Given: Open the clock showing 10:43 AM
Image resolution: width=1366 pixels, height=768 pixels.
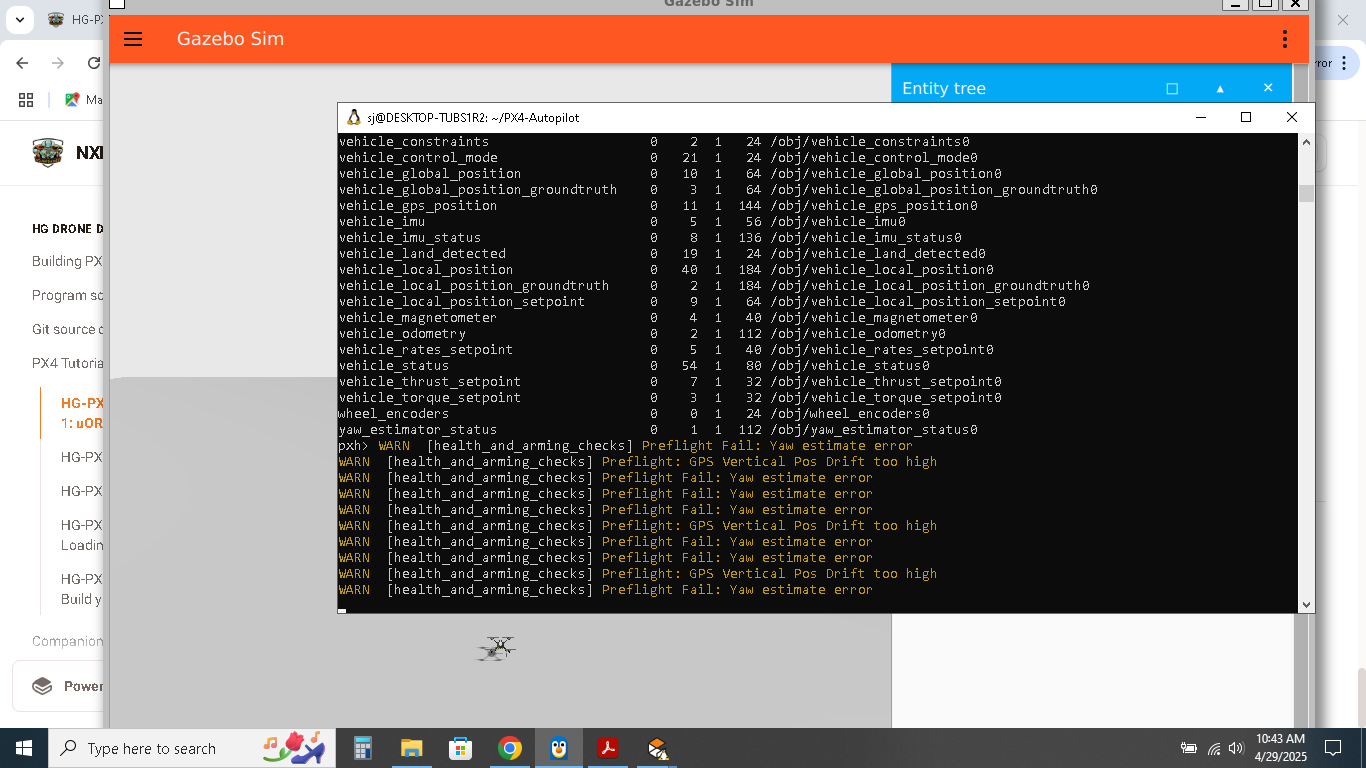Looking at the screenshot, I should point(1281,748).
